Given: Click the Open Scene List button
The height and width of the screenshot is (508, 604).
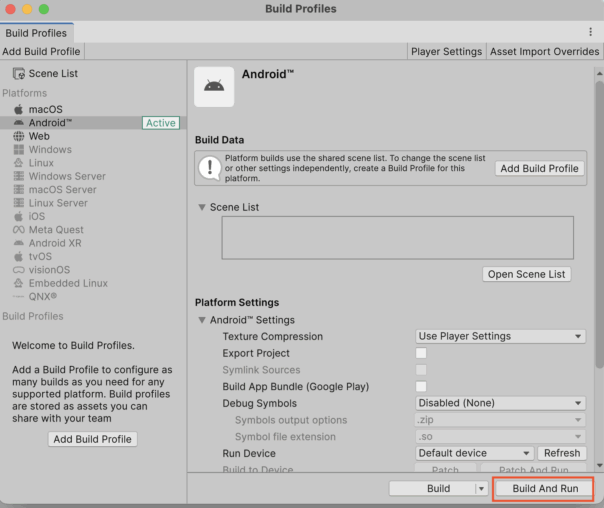Looking at the screenshot, I should click(527, 274).
